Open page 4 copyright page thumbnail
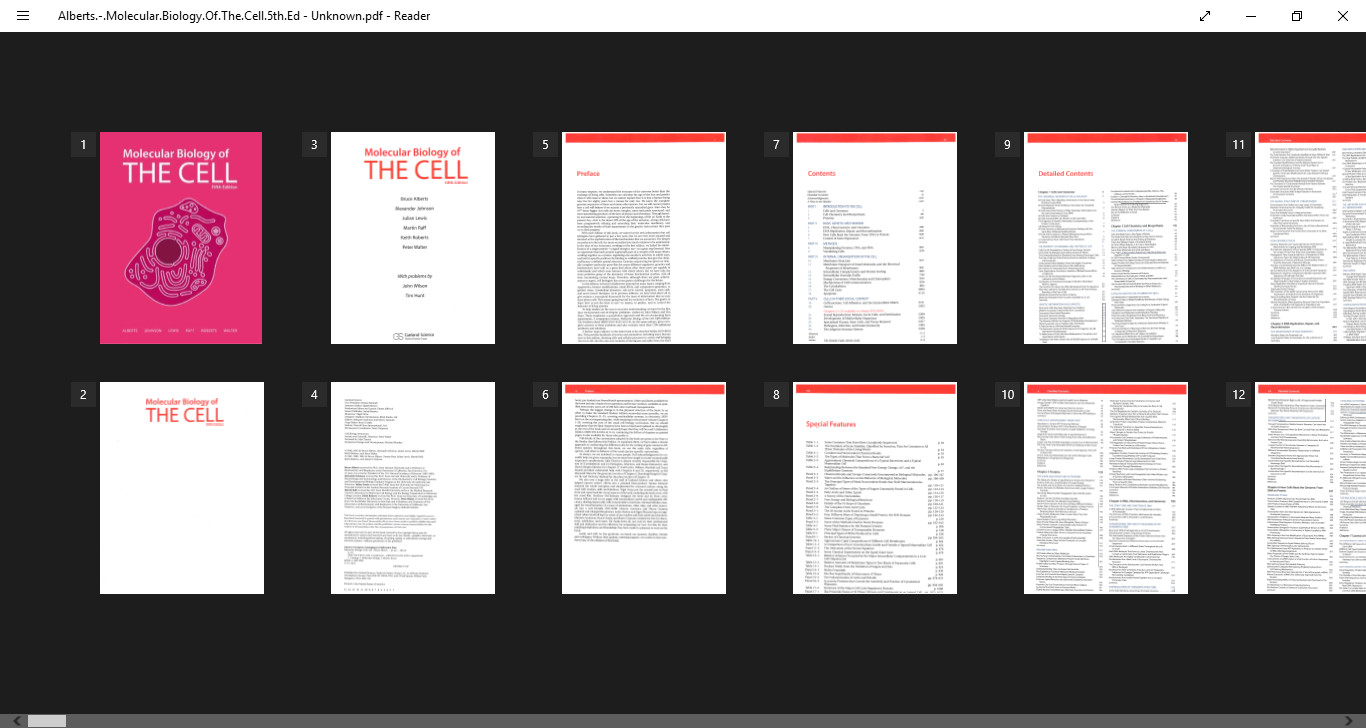This screenshot has width=1366, height=728. (x=413, y=488)
